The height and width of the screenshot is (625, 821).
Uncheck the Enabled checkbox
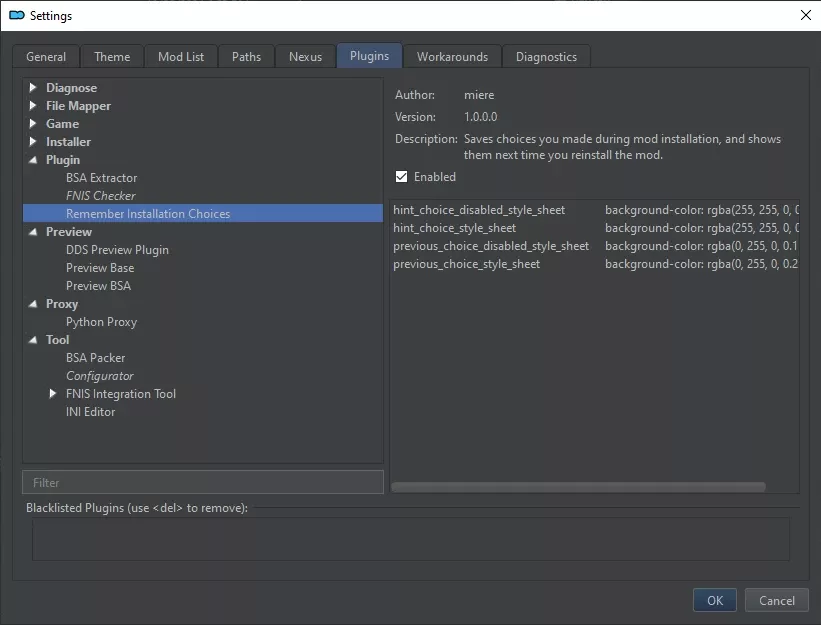click(x=402, y=177)
